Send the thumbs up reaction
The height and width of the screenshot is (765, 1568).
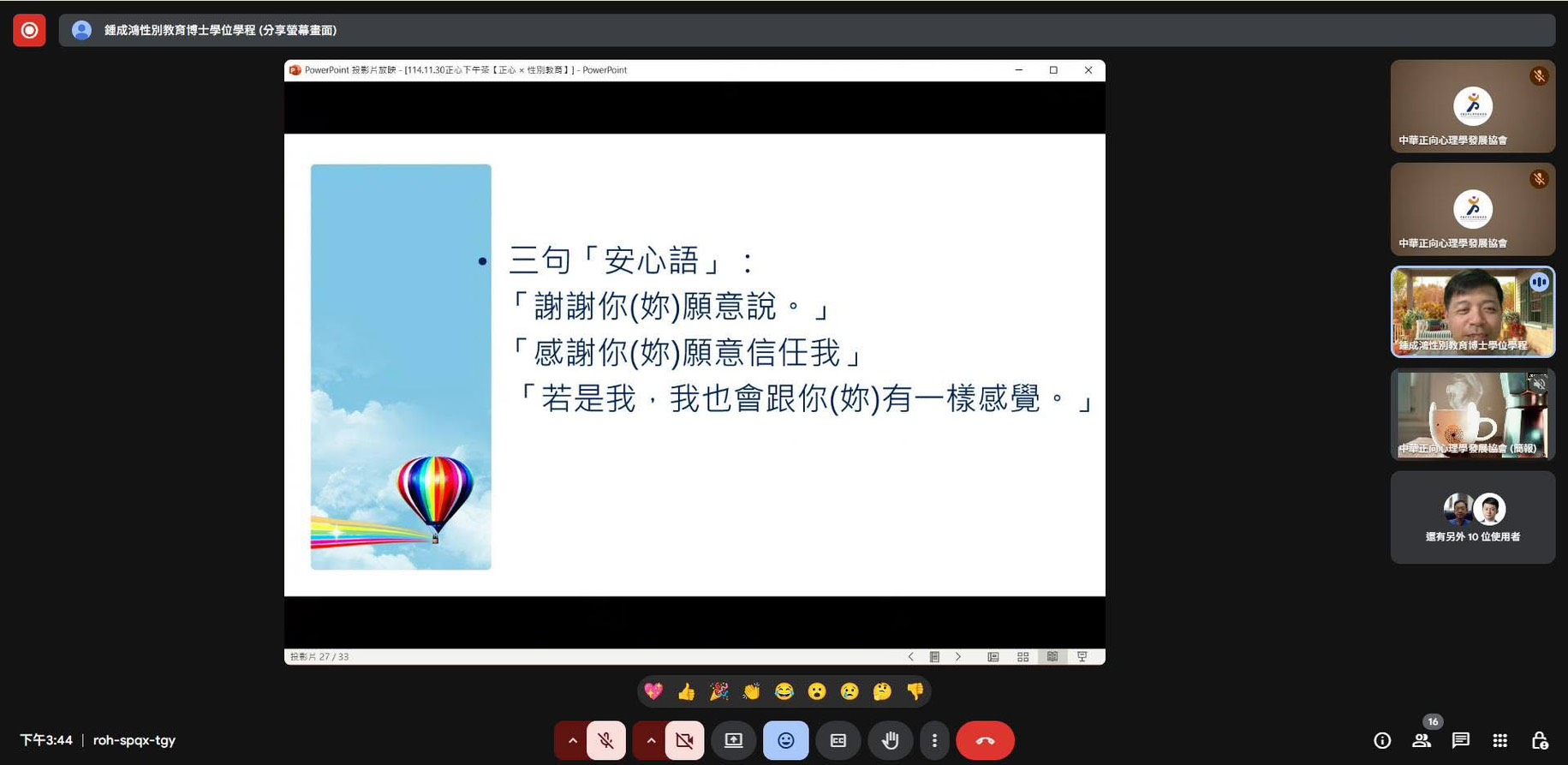click(x=686, y=691)
